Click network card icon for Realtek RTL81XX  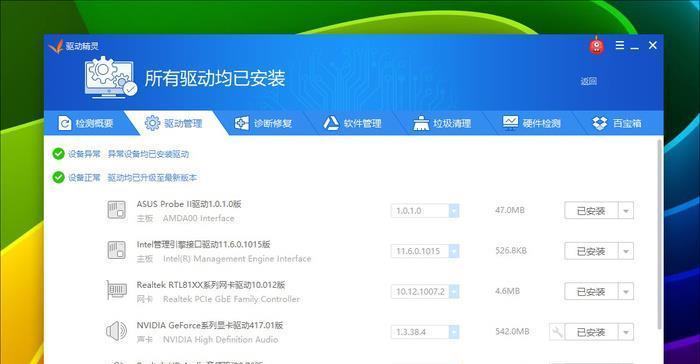117,291
